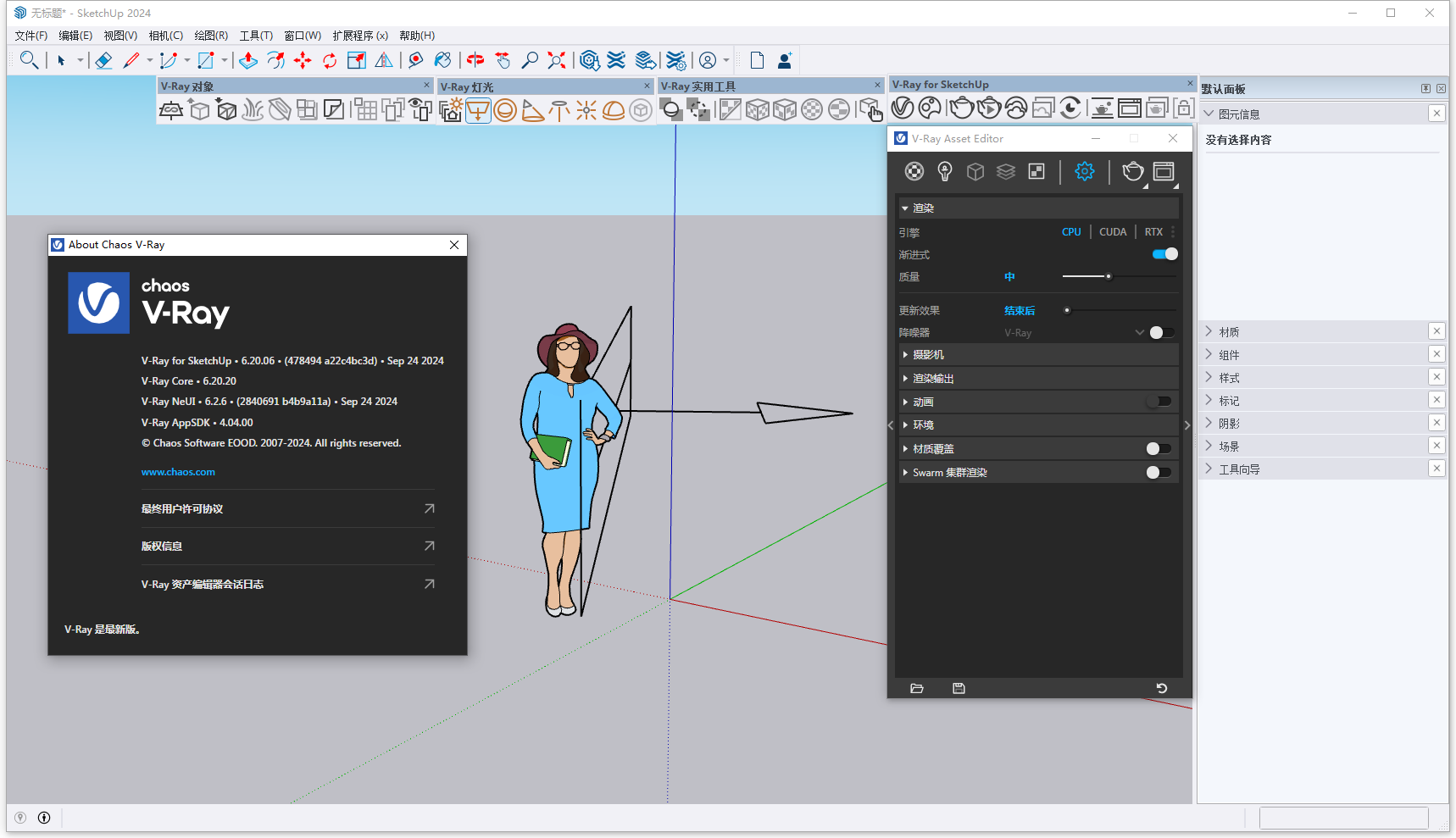Enable Swarm 集群渲染 toggle
1456x838 pixels.
point(1159,472)
